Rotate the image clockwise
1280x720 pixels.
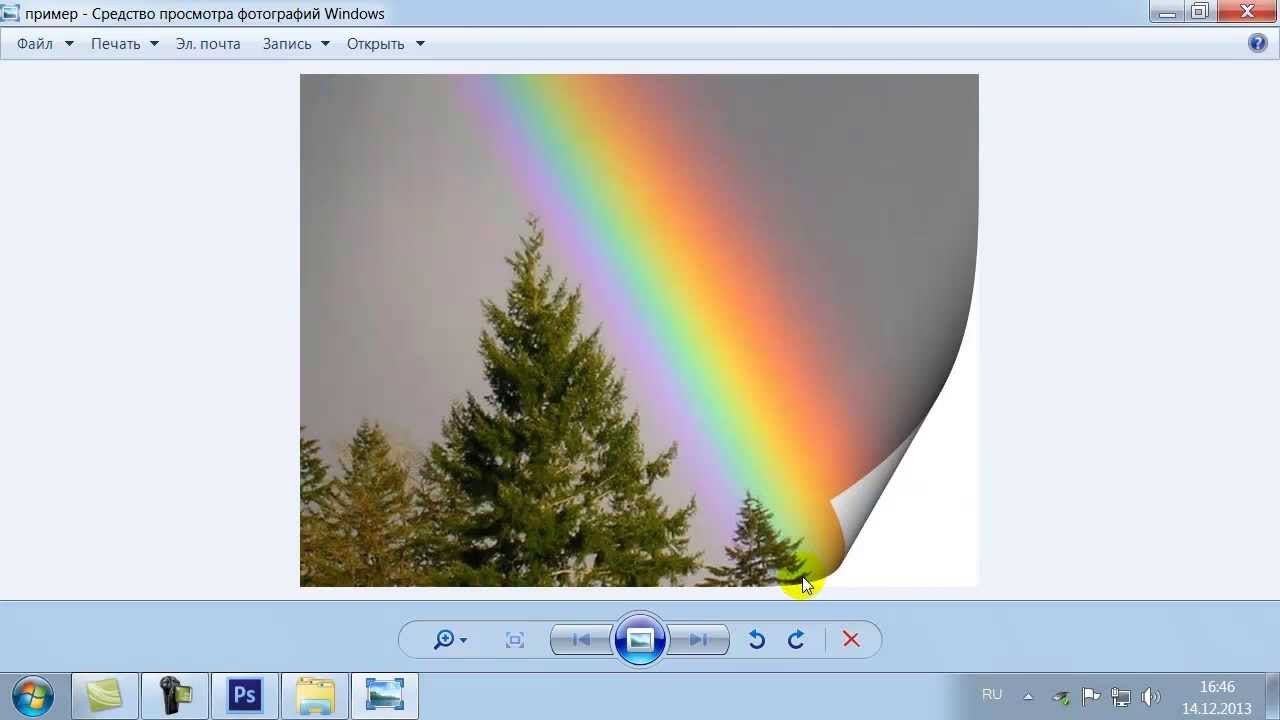click(796, 640)
